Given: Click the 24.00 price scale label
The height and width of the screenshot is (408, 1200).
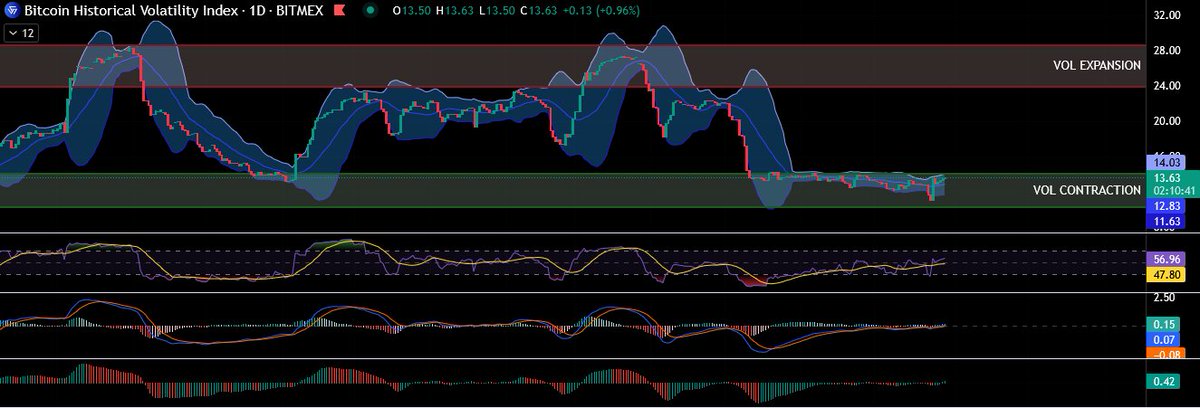Looking at the screenshot, I should [x=1169, y=85].
